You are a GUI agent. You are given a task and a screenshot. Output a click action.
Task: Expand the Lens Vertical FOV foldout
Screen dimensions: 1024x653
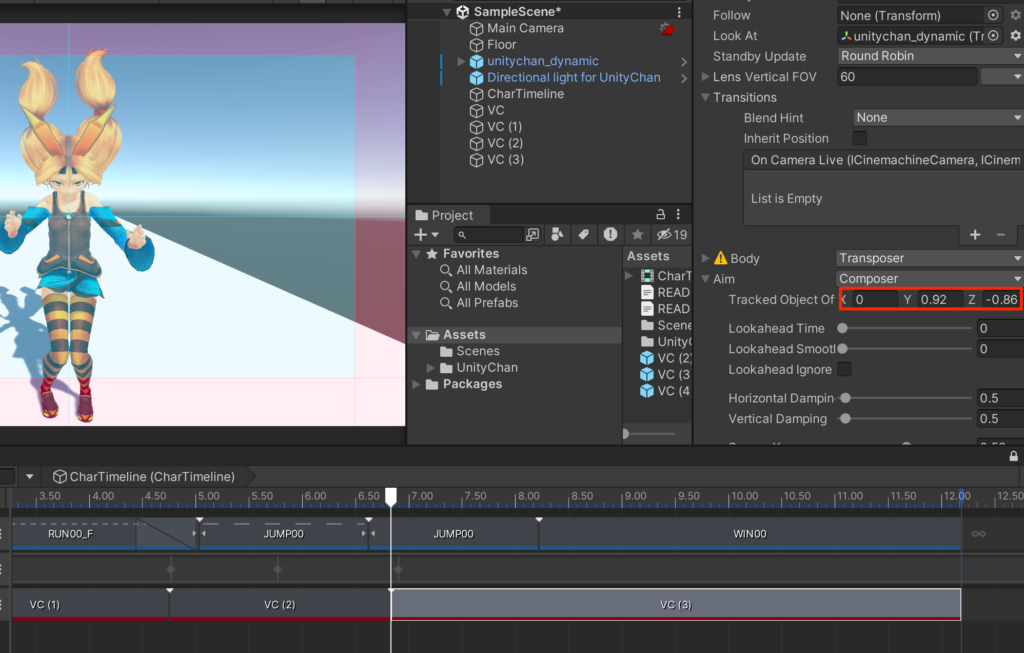pyautogui.click(x=705, y=76)
